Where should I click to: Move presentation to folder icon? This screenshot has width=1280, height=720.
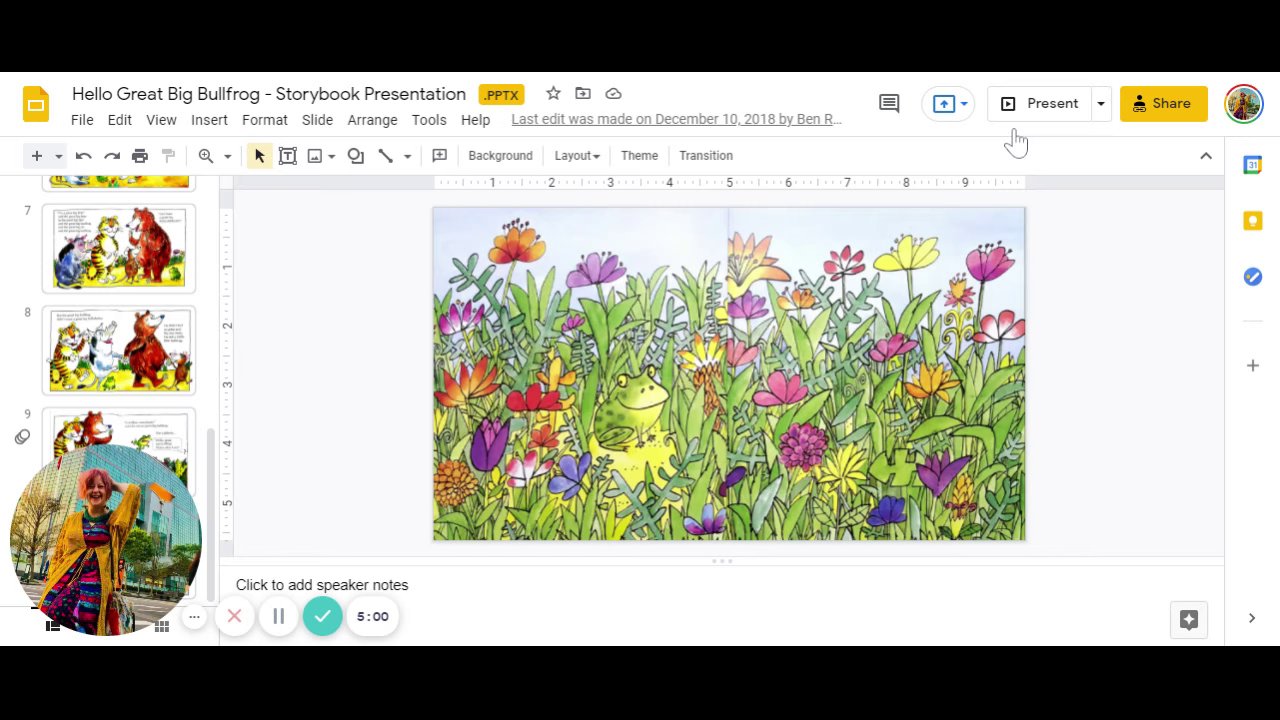pos(583,94)
